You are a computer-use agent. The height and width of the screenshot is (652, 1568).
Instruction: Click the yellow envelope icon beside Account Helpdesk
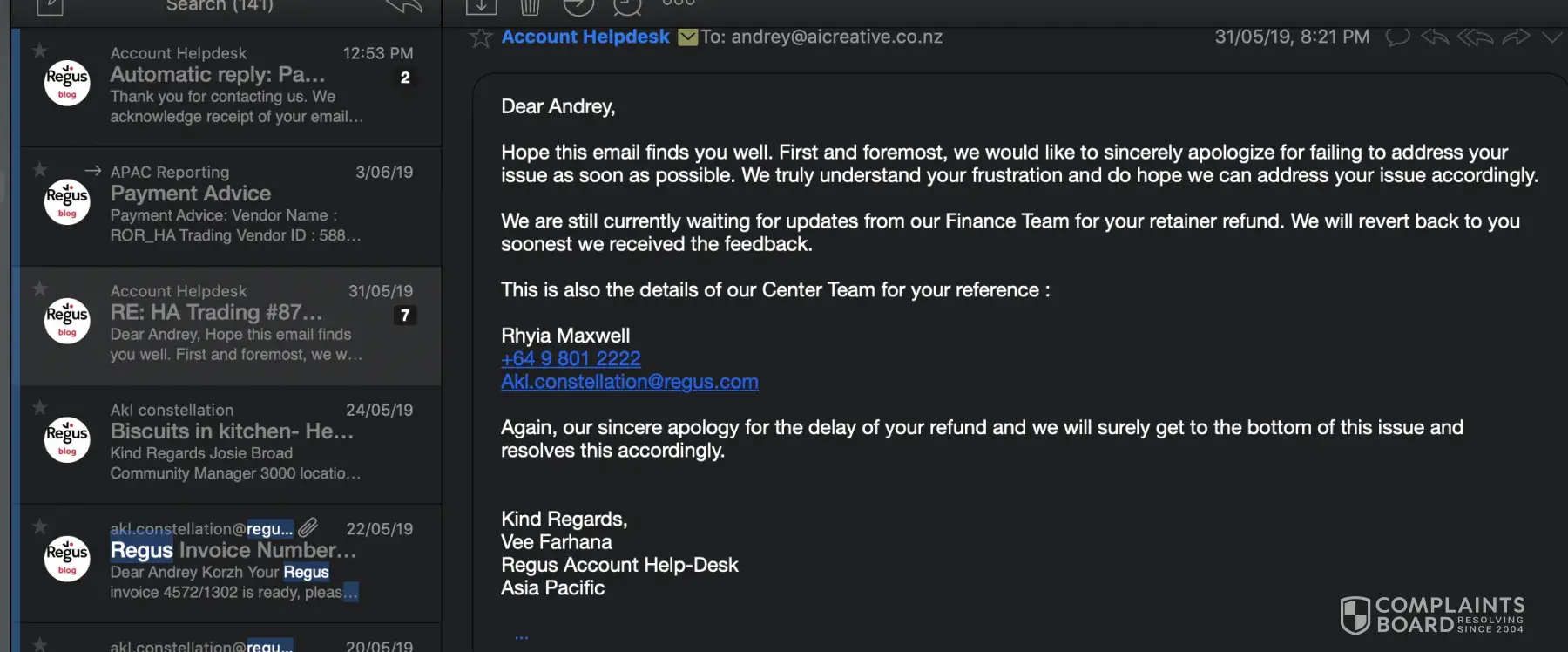(688, 37)
